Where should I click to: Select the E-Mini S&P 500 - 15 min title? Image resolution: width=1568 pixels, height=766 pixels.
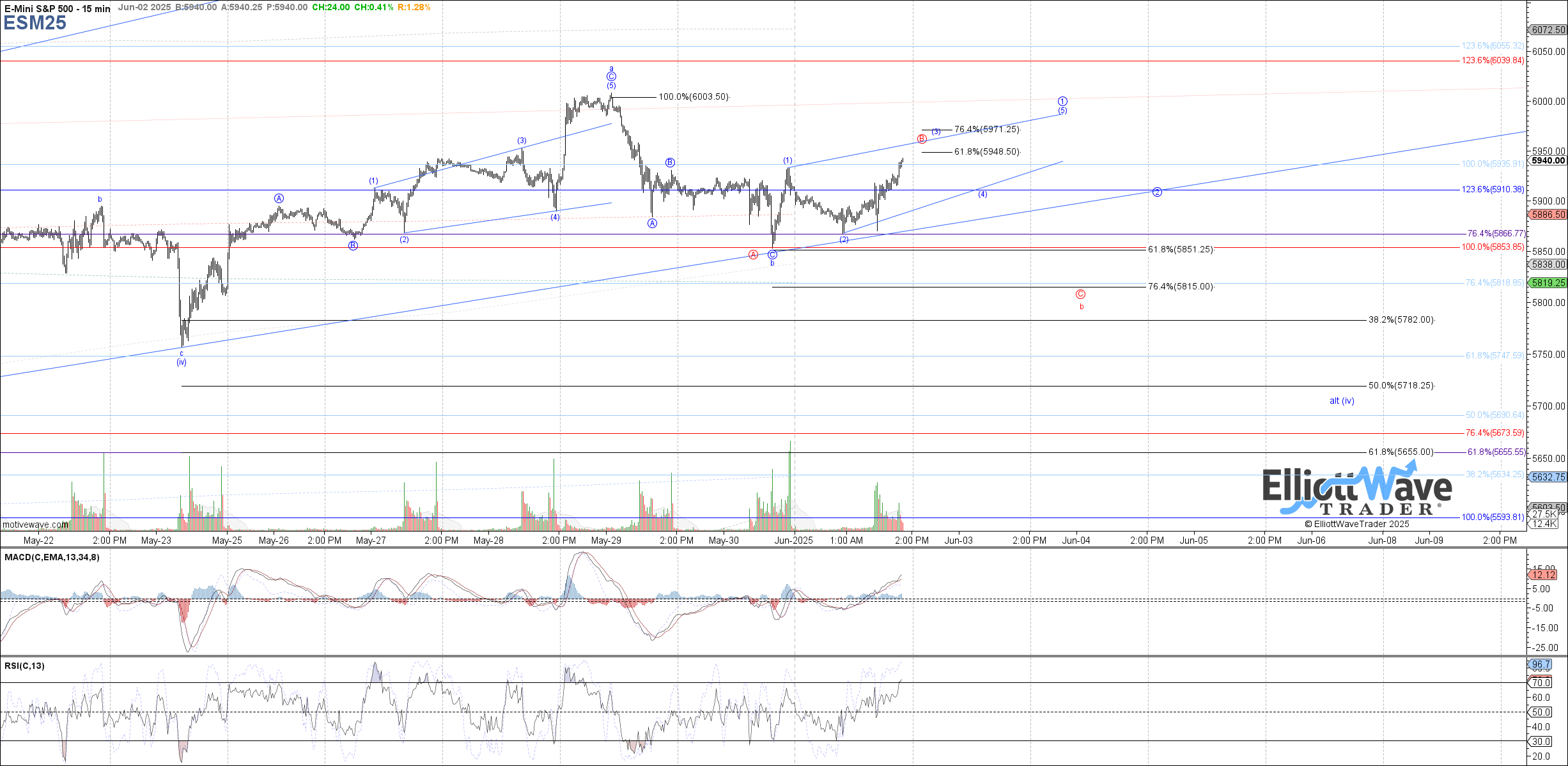click(58, 8)
